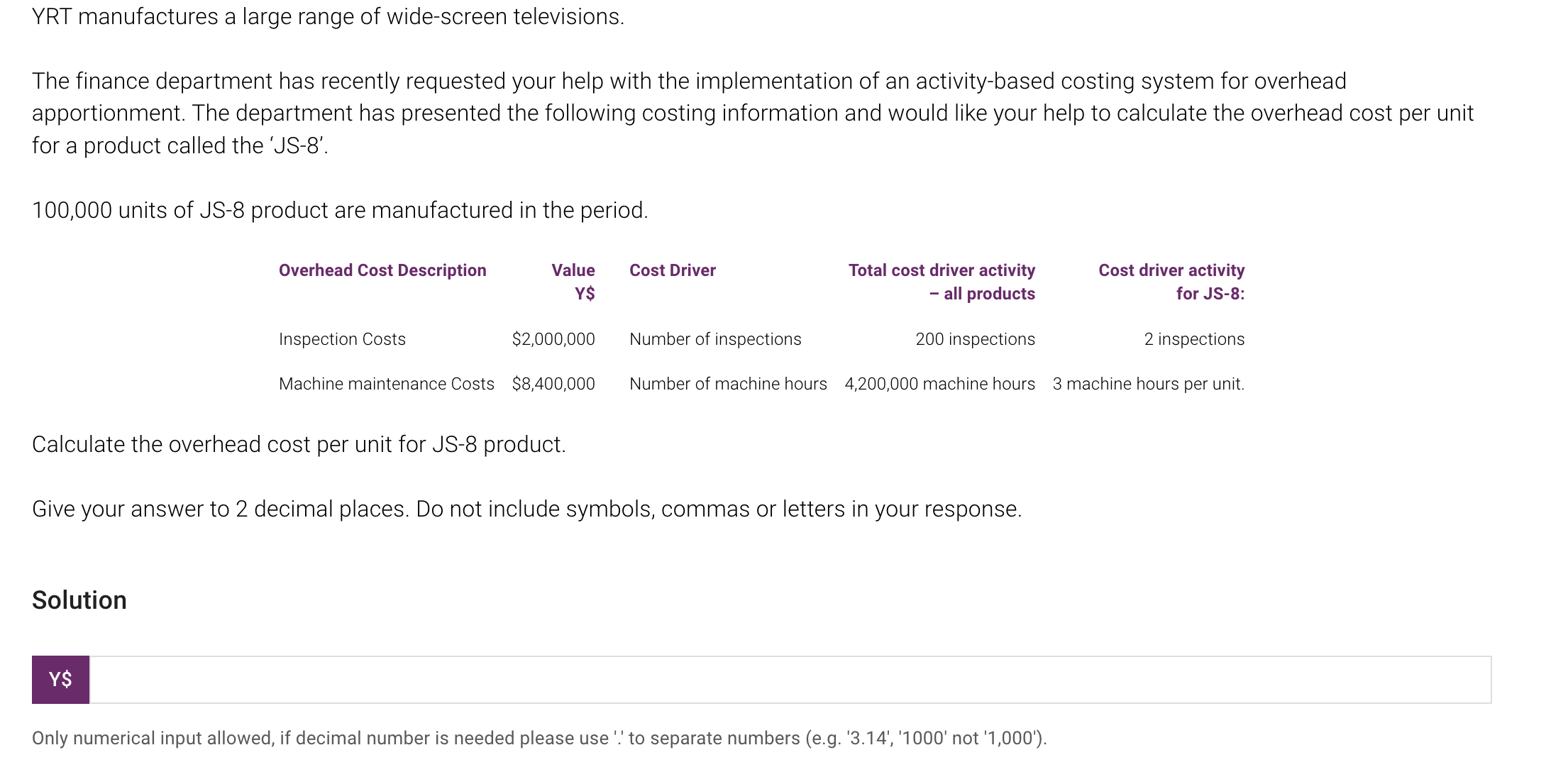The width and height of the screenshot is (1568, 772).
Task: Click the Number of inspections cell
Action: 715,339
